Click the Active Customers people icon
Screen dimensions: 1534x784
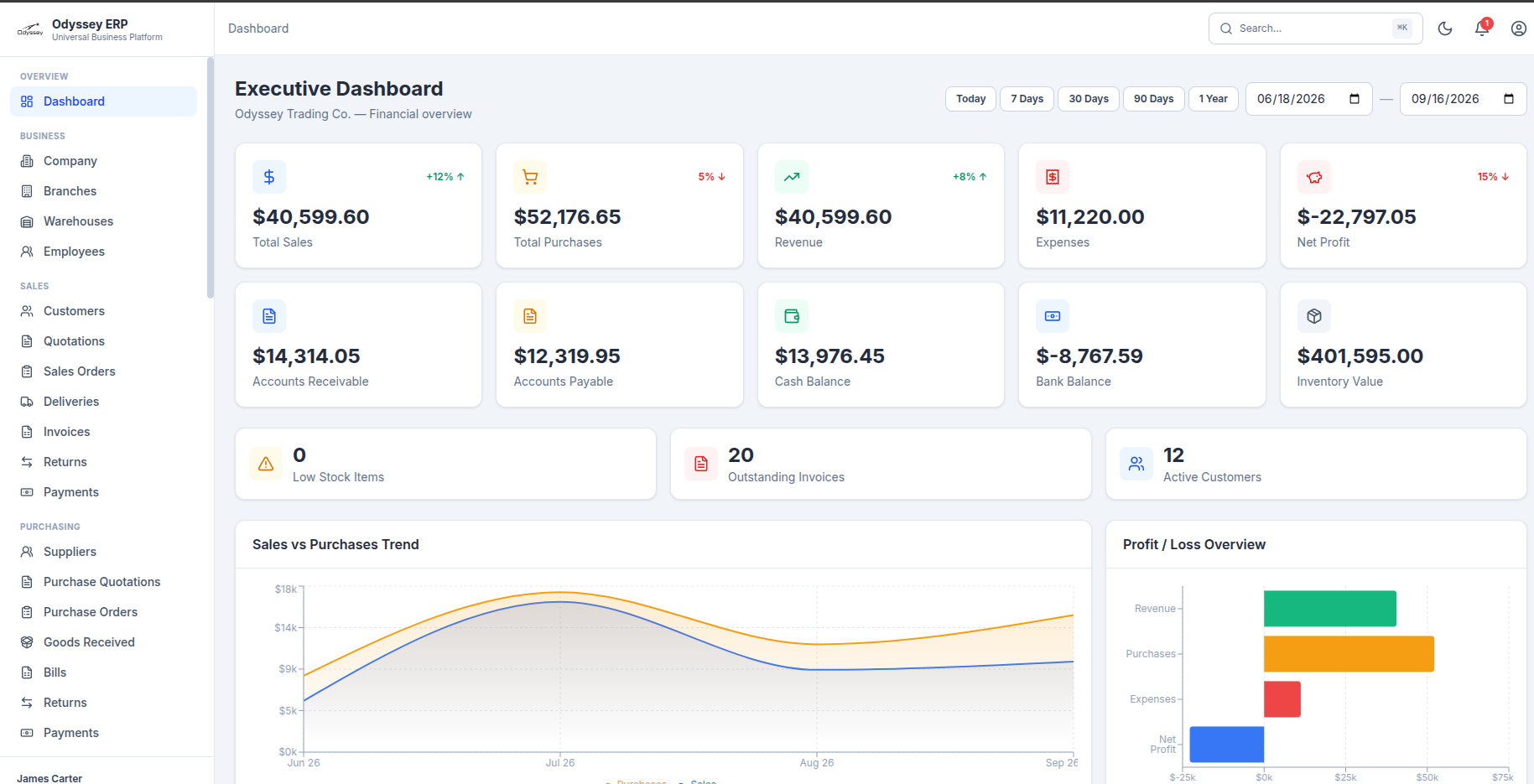[x=1136, y=464]
